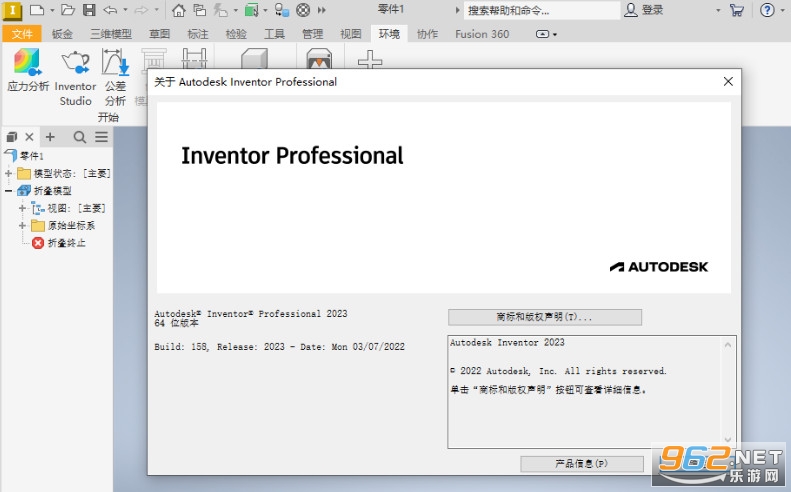Viewport: 791px width, 492px height.
Task: Click the checkered appearance ball icon
Action: click(x=303, y=10)
